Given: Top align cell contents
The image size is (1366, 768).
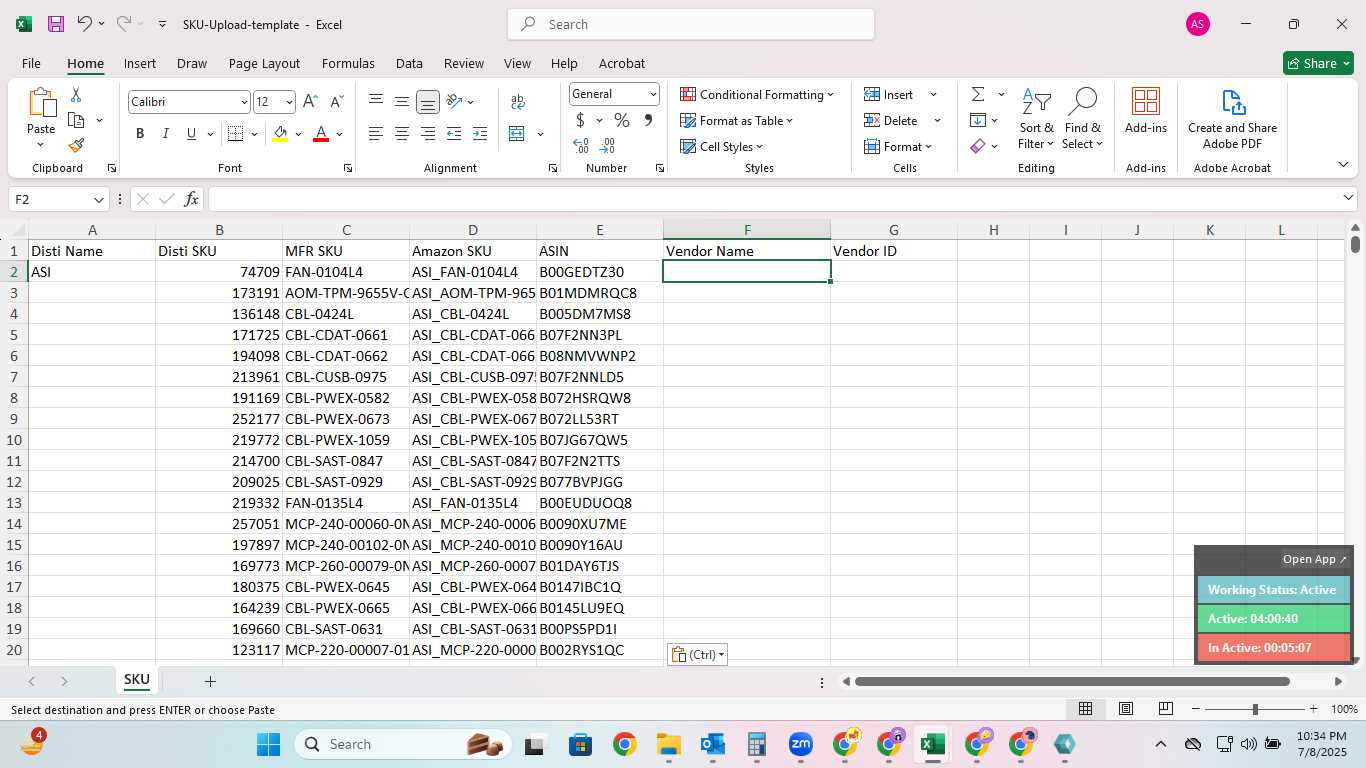Looking at the screenshot, I should pyautogui.click(x=376, y=101).
